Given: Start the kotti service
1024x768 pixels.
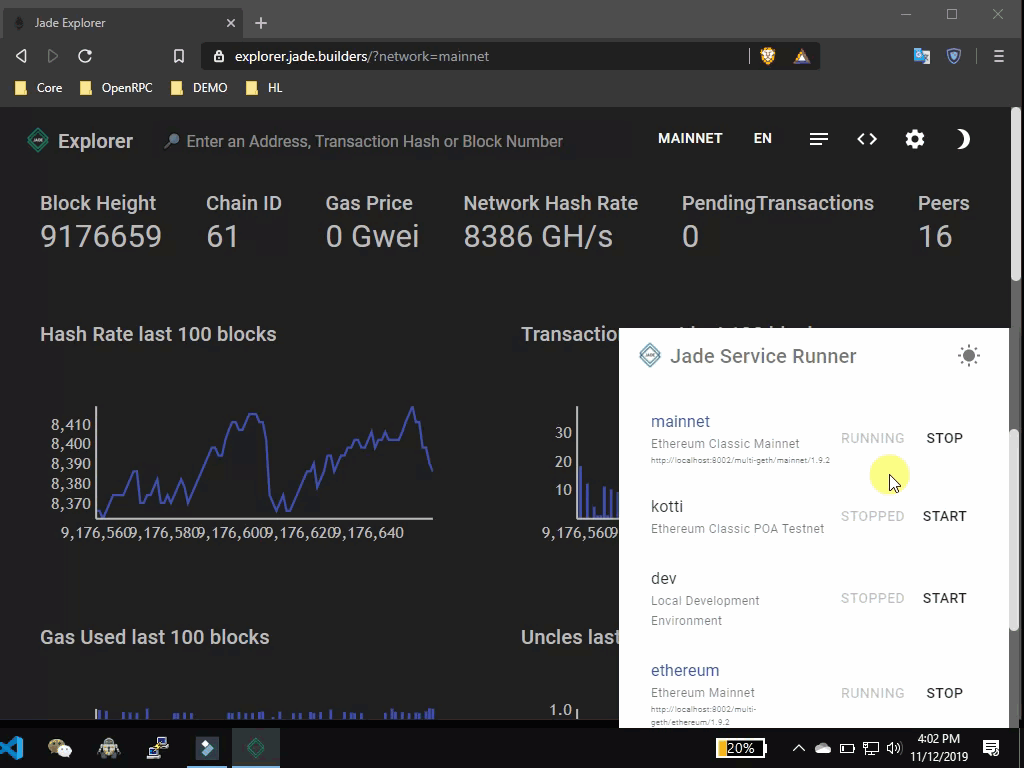Looking at the screenshot, I should click(944, 516).
